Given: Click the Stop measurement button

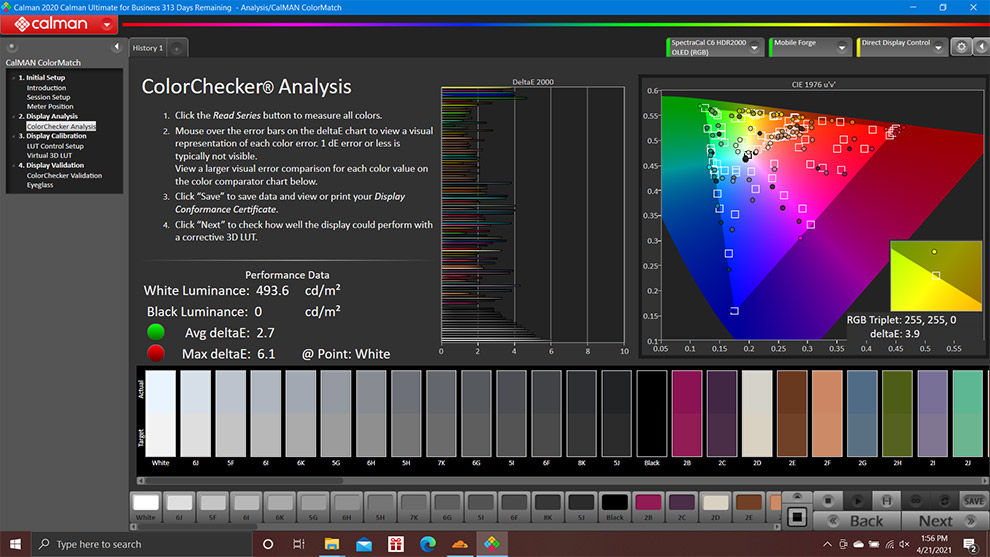Looking at the screenshot, I should 828,500.
